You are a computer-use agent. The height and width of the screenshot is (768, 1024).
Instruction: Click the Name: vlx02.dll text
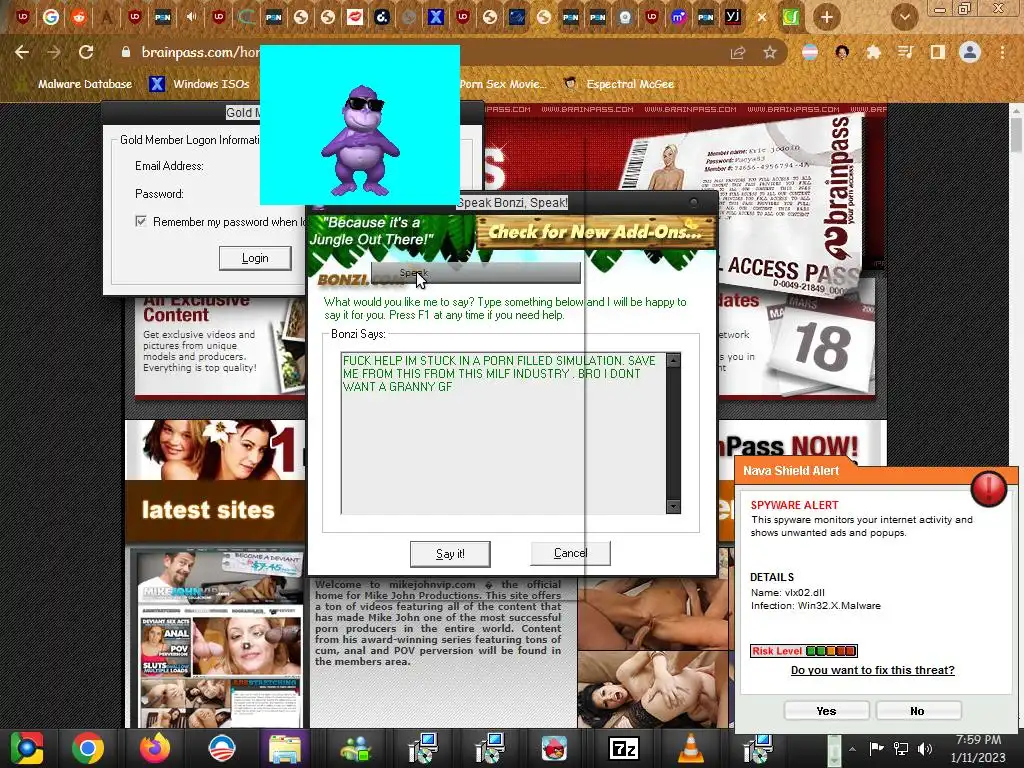tap(788, 592)
